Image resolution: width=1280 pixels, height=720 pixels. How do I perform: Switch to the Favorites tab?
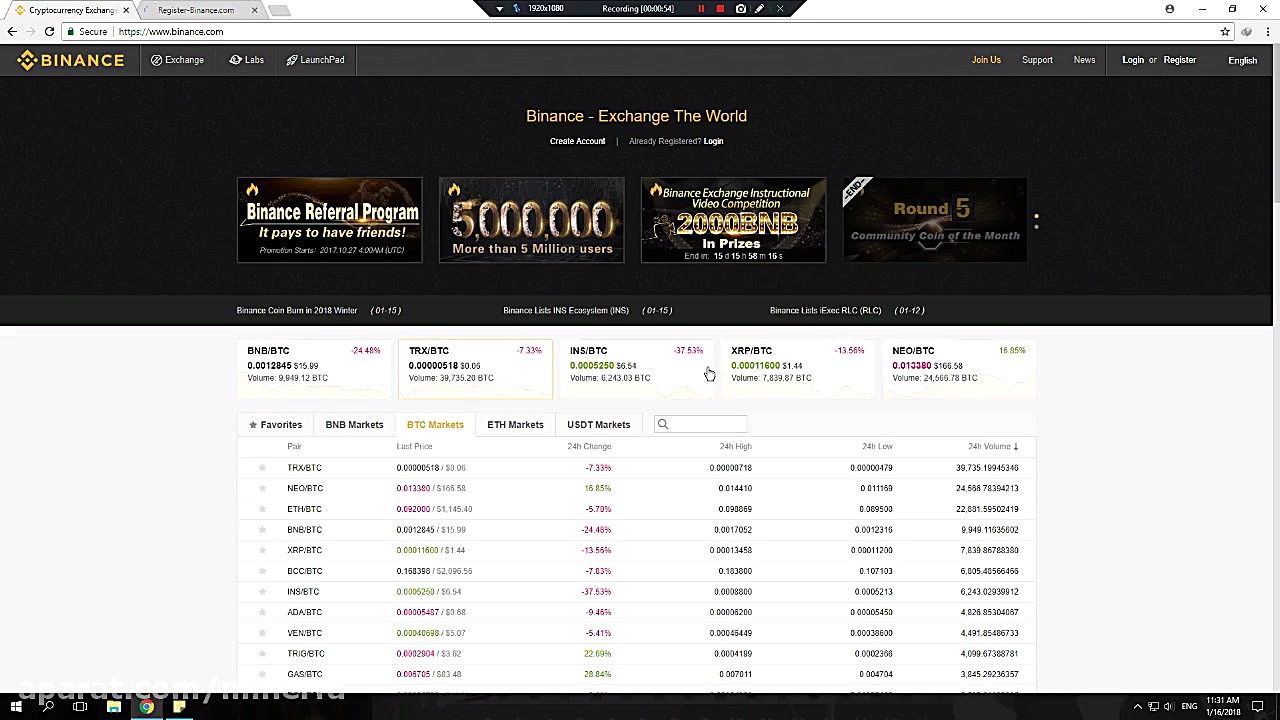[x=275, y=425]
